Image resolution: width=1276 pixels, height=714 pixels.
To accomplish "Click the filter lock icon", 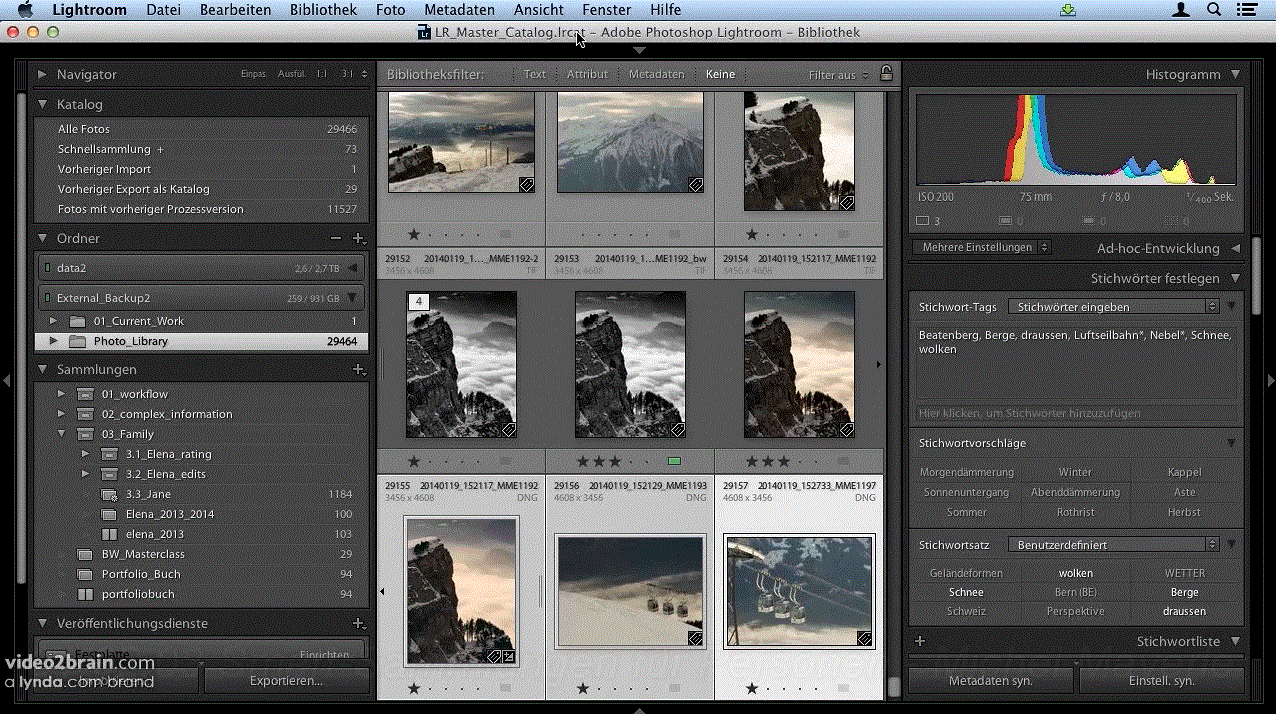I will click(x=886, y=74).
